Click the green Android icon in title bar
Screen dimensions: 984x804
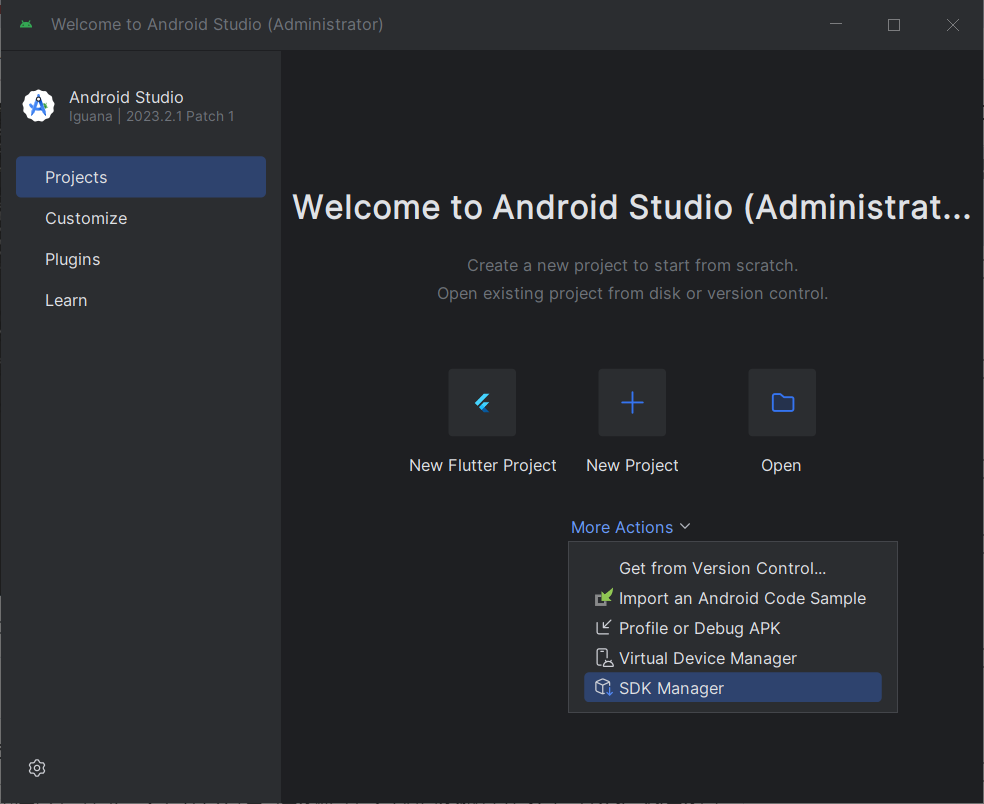click(x=26, y=24)
